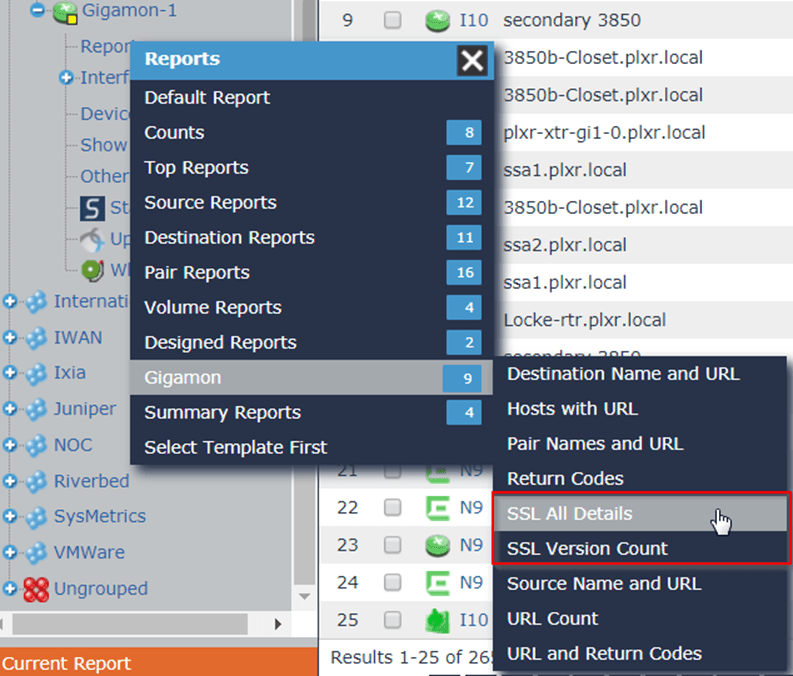Expand the Ixia group
793x676 pixels.
coord(10,373)
